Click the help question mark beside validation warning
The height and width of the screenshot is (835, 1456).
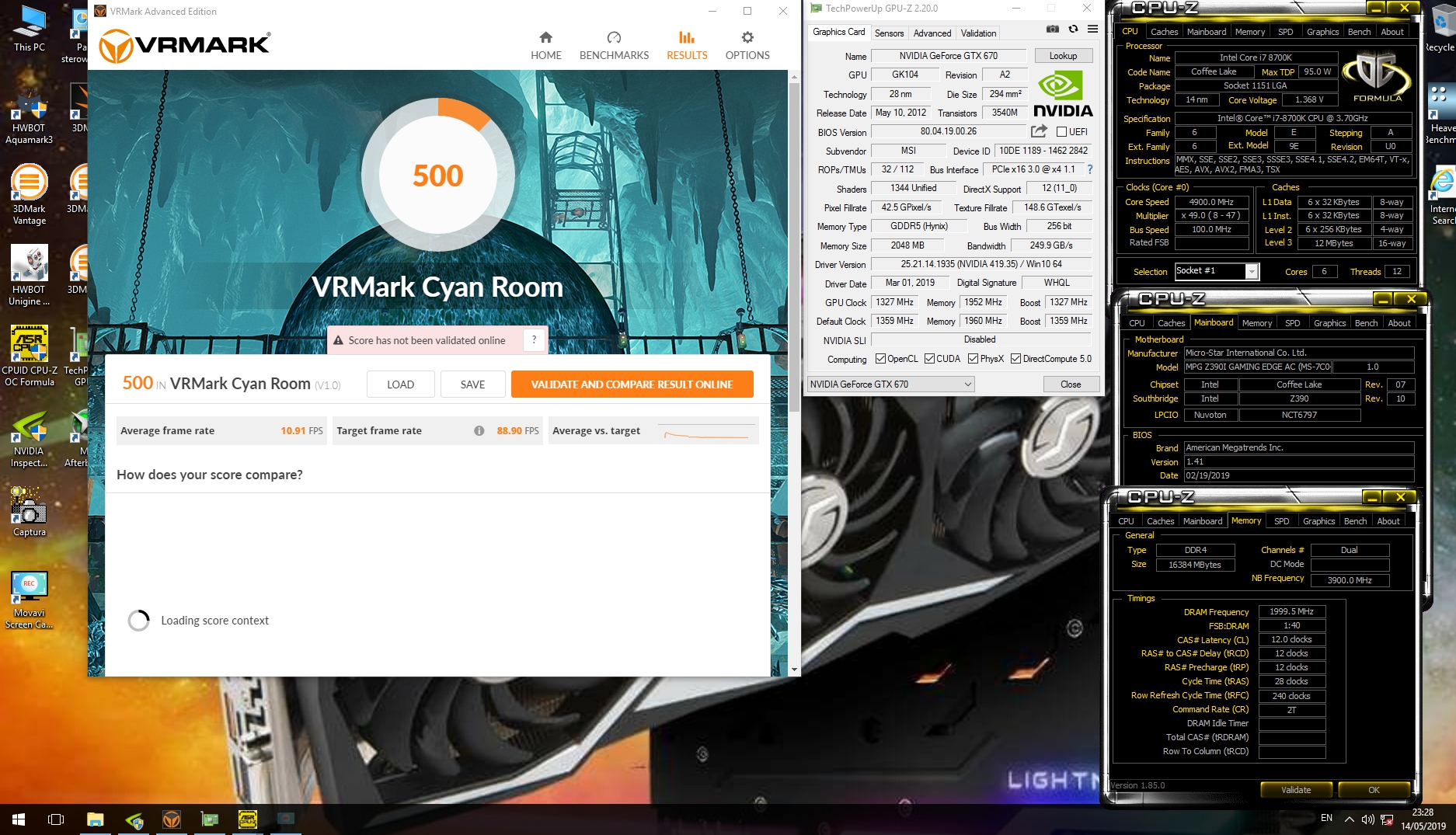point(534,340)
